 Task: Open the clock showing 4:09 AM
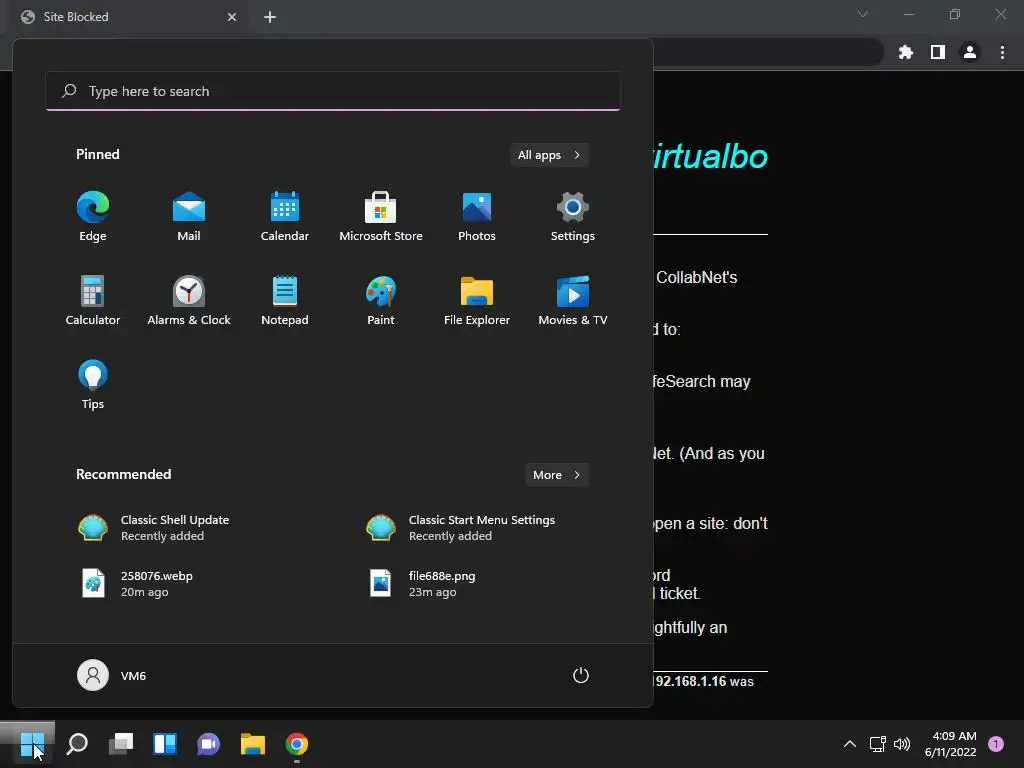click(x=950, y=744)
